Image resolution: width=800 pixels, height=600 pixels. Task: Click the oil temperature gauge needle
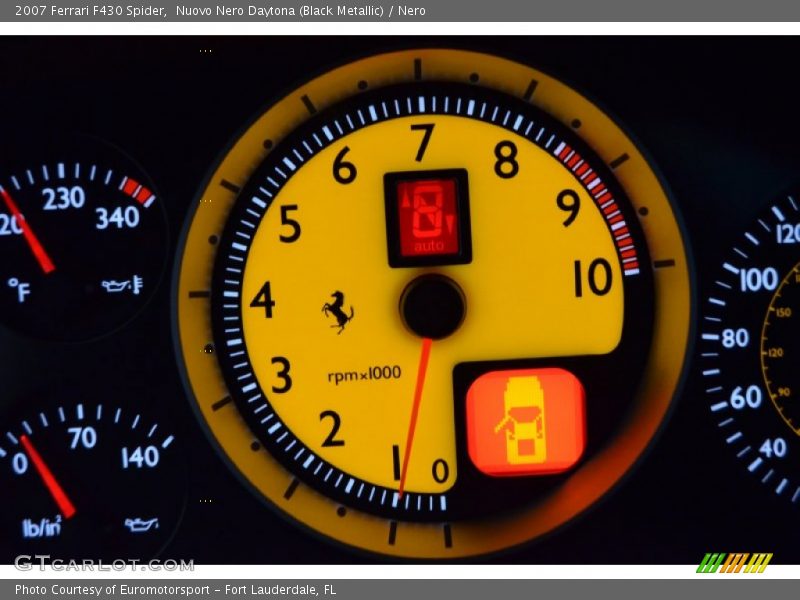pos(27,231)
